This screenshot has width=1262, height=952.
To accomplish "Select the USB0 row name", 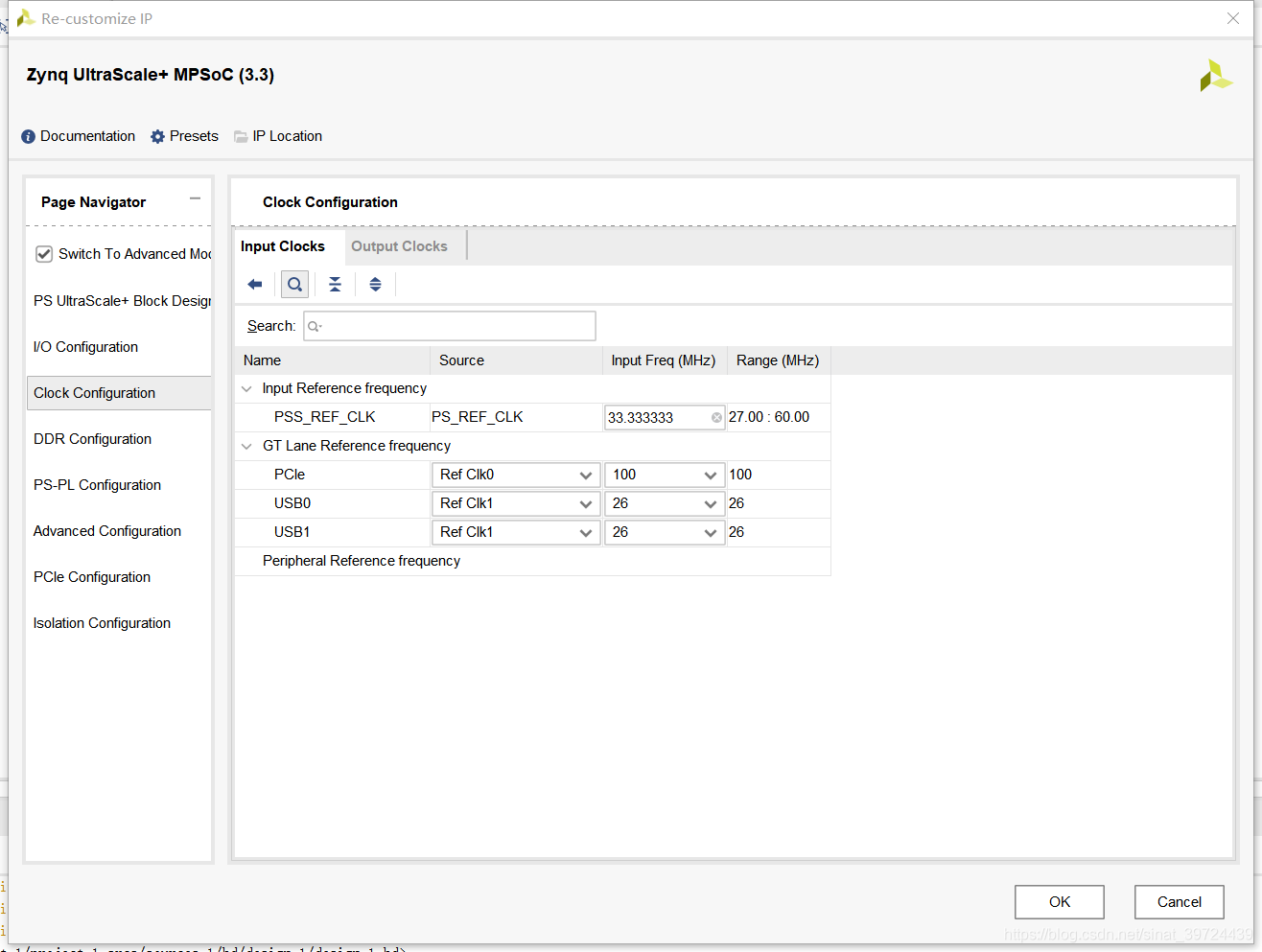I will [292, 503].
